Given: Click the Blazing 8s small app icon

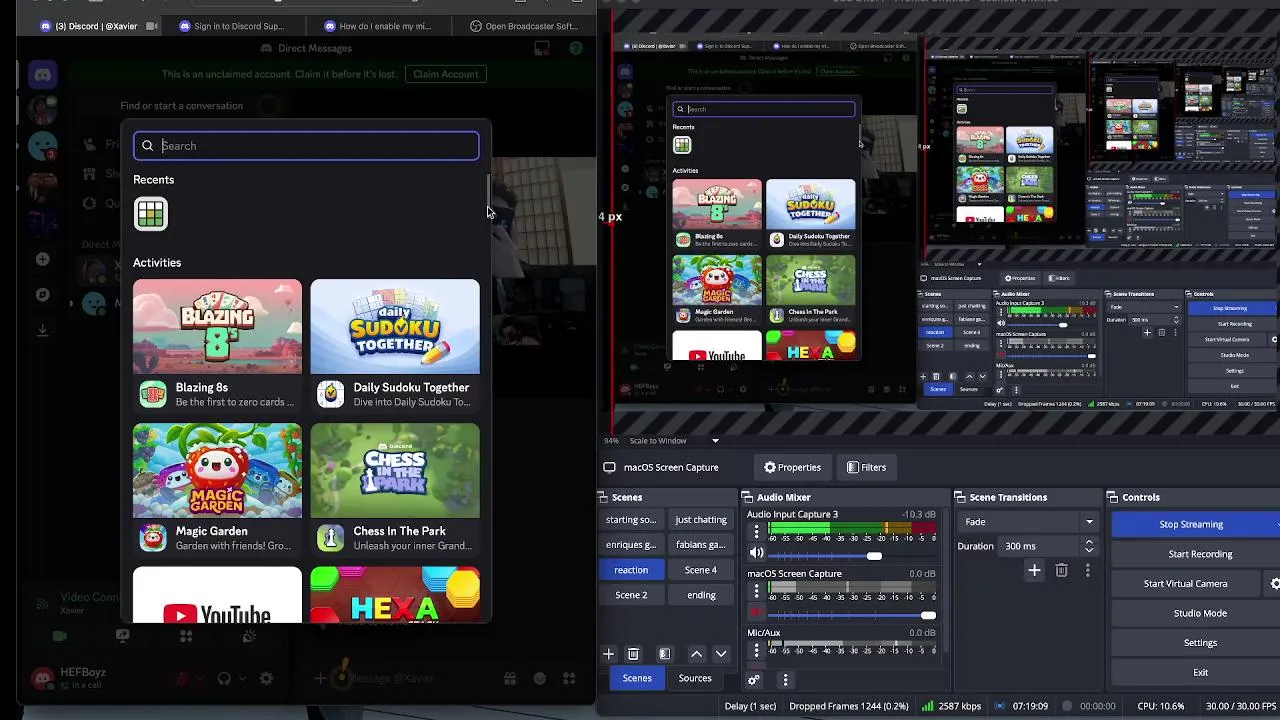Looking at the screenshot, I should pos(153,395).
